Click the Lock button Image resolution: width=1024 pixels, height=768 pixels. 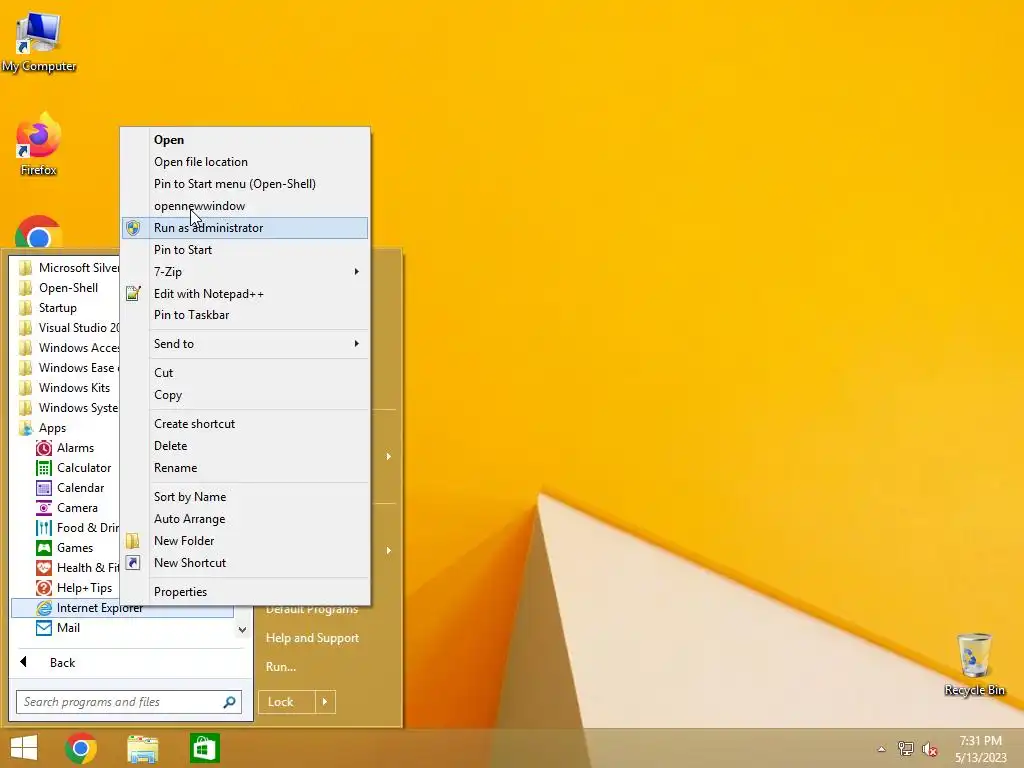coord(286,702)
